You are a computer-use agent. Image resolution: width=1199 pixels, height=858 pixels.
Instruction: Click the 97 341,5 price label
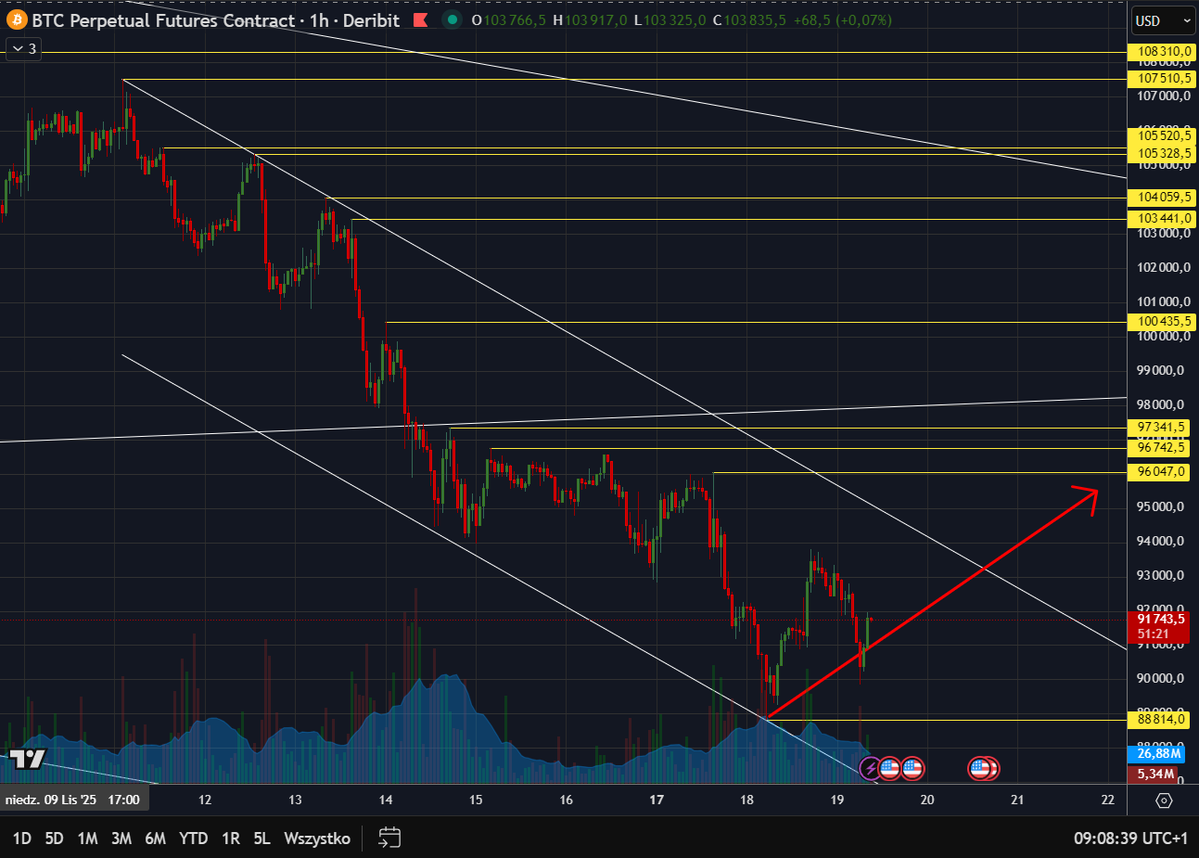[1159, 427]
